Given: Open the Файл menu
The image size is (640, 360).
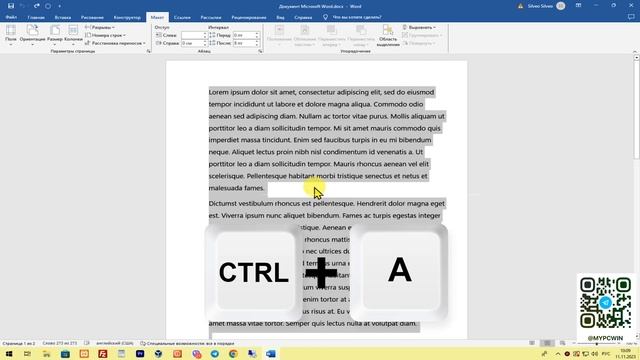Looking at the screenshot, I should [x=11, y=18].
